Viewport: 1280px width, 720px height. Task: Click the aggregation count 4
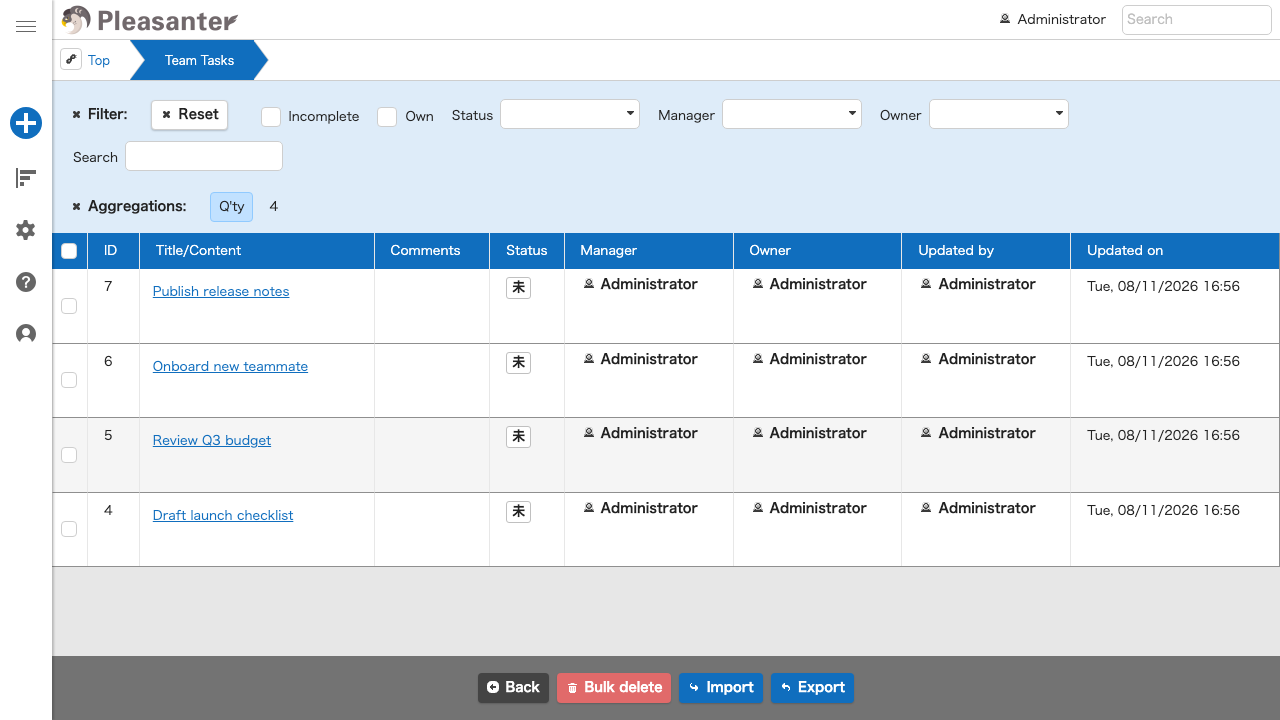tap(274, 207)
